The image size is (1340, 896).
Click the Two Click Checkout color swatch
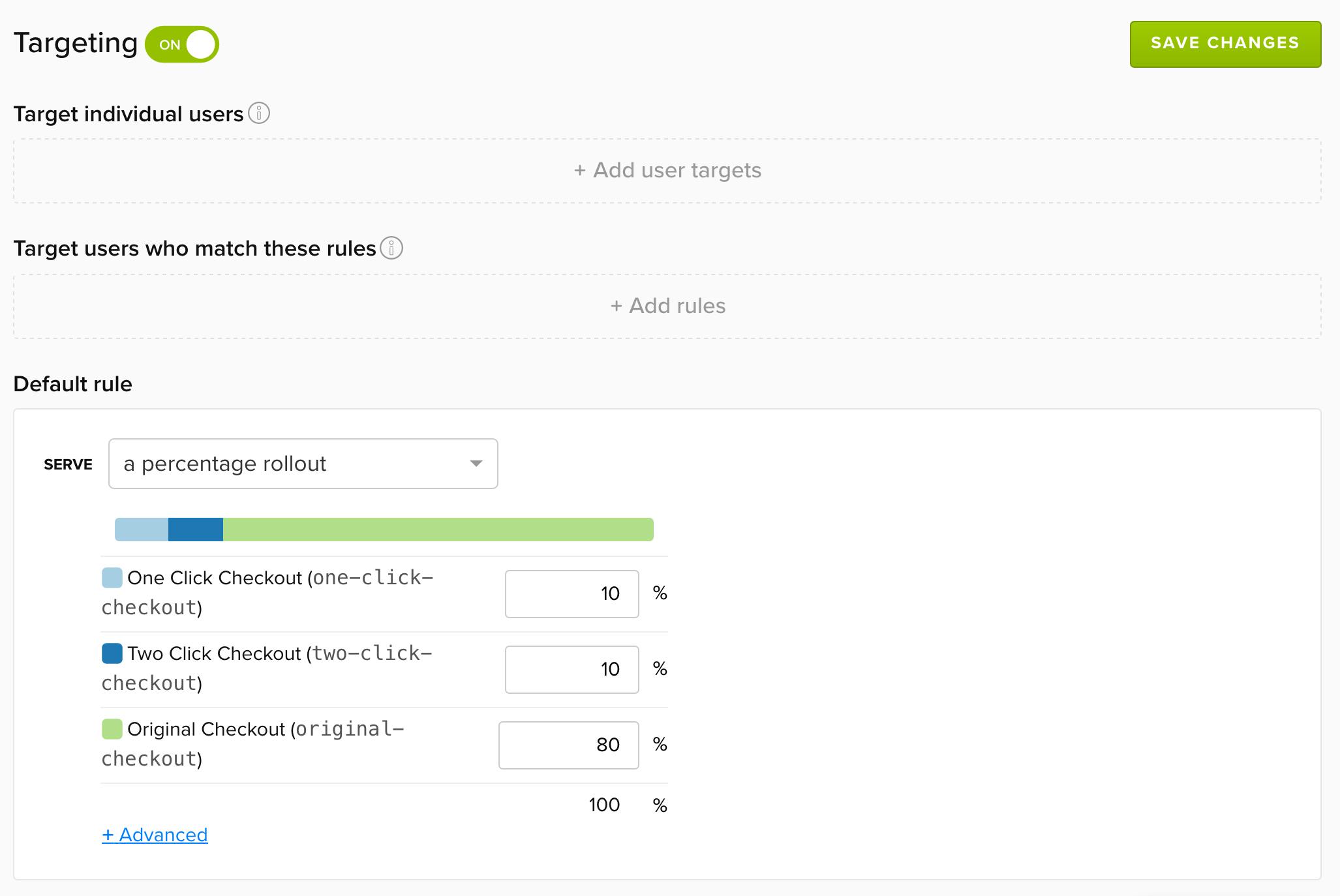[x=112, y=653]
